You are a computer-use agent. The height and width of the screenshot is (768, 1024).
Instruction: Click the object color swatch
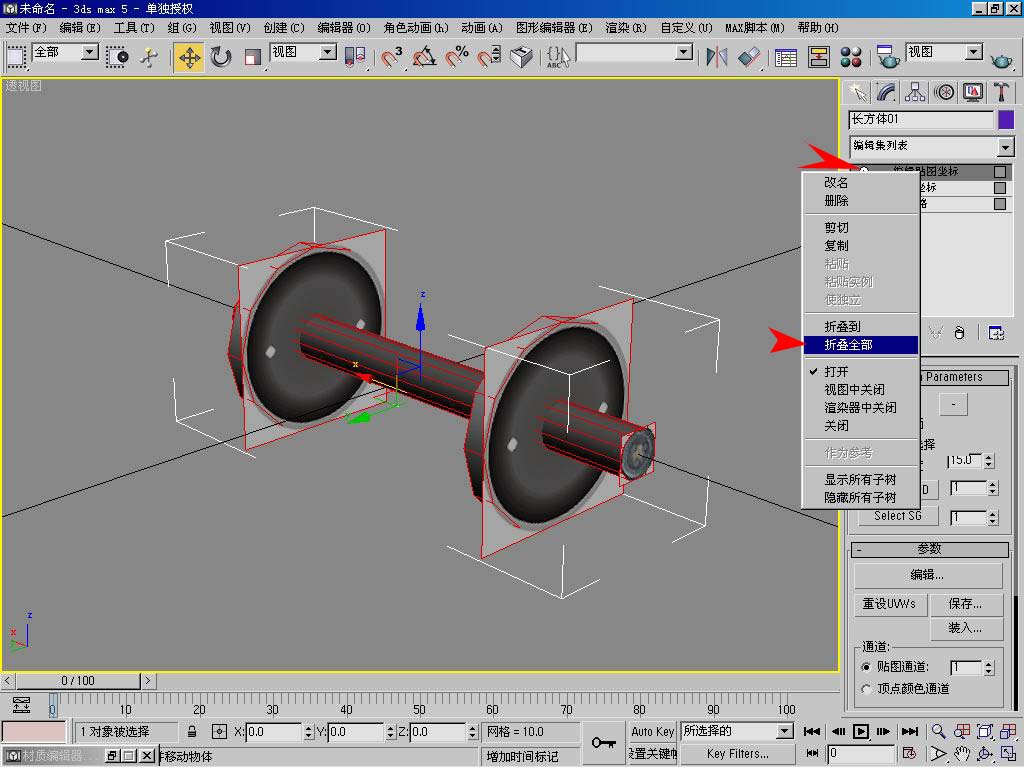1006,120
